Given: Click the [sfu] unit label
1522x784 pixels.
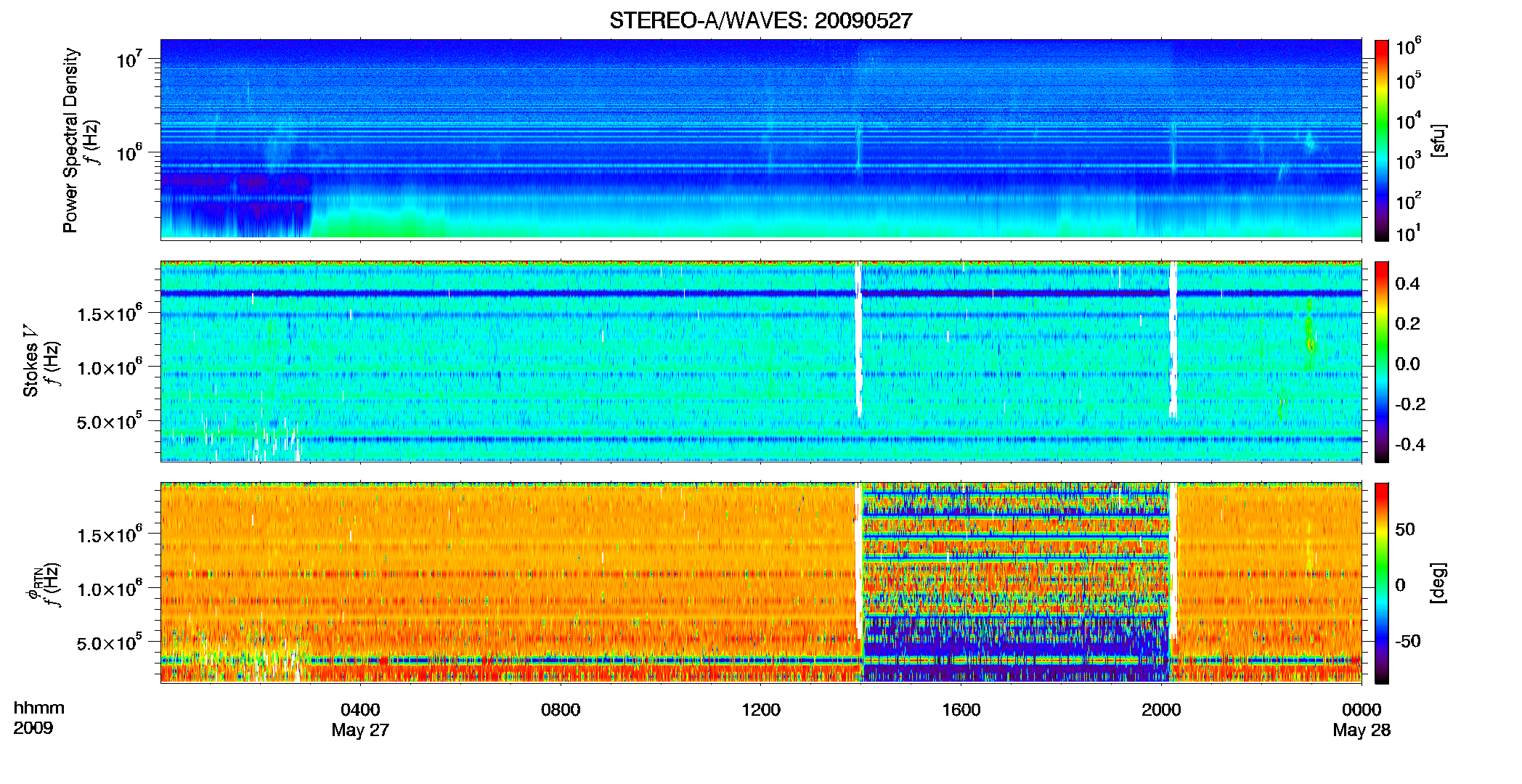Looking at the screenshot, I should point(1438,141).
